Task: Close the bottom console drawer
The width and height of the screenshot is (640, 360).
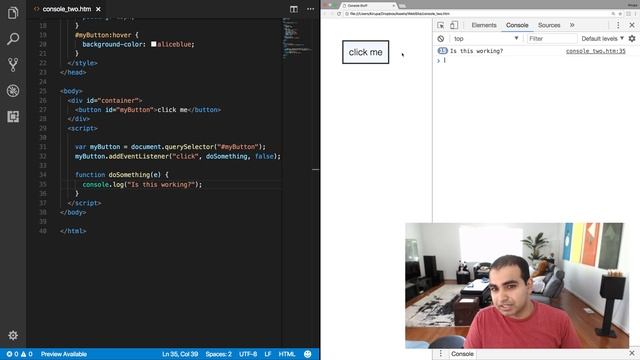Action: click(632, 353)
